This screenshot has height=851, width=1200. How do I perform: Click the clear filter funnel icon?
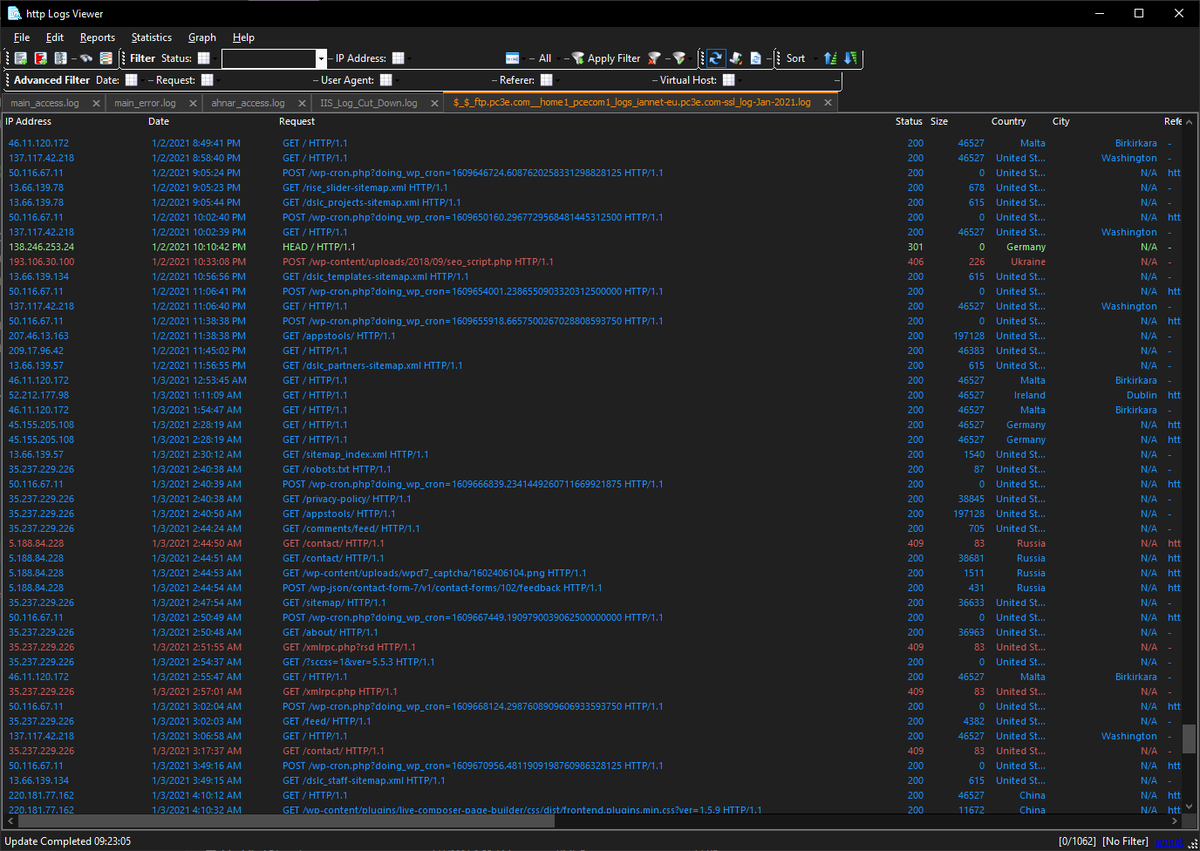point(653,58)
